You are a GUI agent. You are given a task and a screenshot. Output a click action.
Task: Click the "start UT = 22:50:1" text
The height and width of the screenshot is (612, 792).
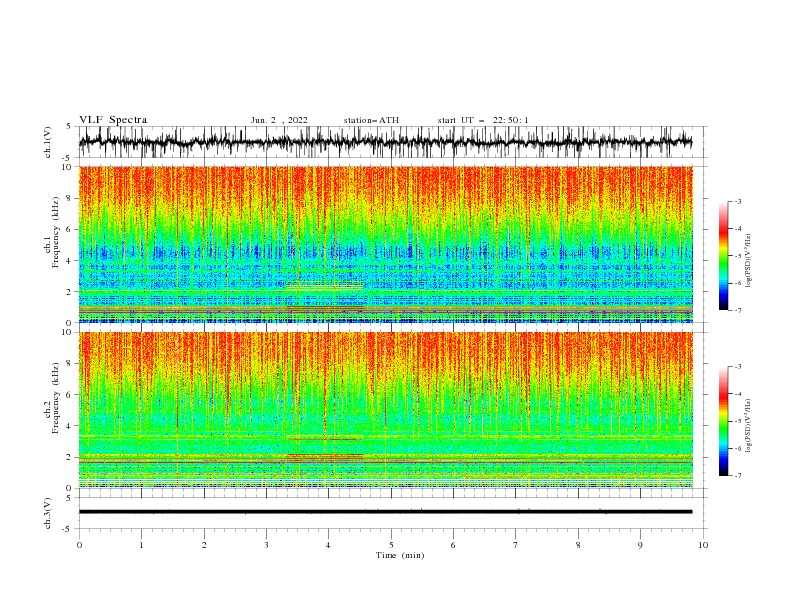click(483, 120)
